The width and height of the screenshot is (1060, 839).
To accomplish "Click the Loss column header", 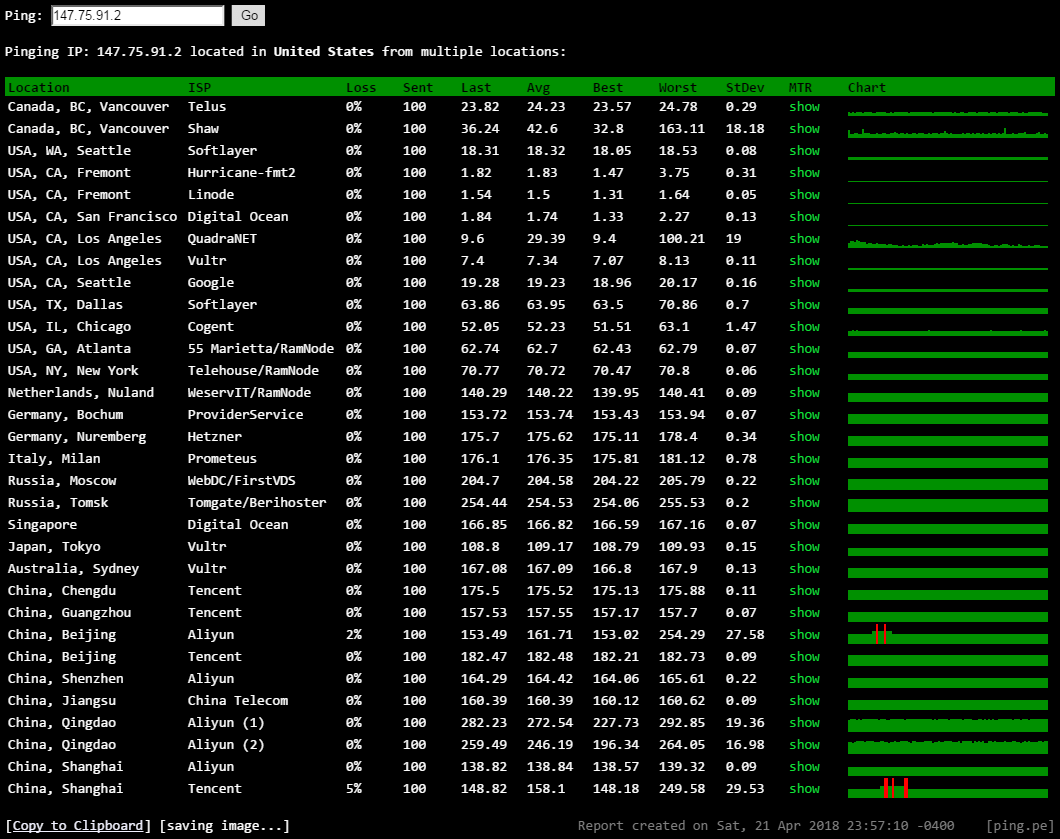I will pos(361,87).
